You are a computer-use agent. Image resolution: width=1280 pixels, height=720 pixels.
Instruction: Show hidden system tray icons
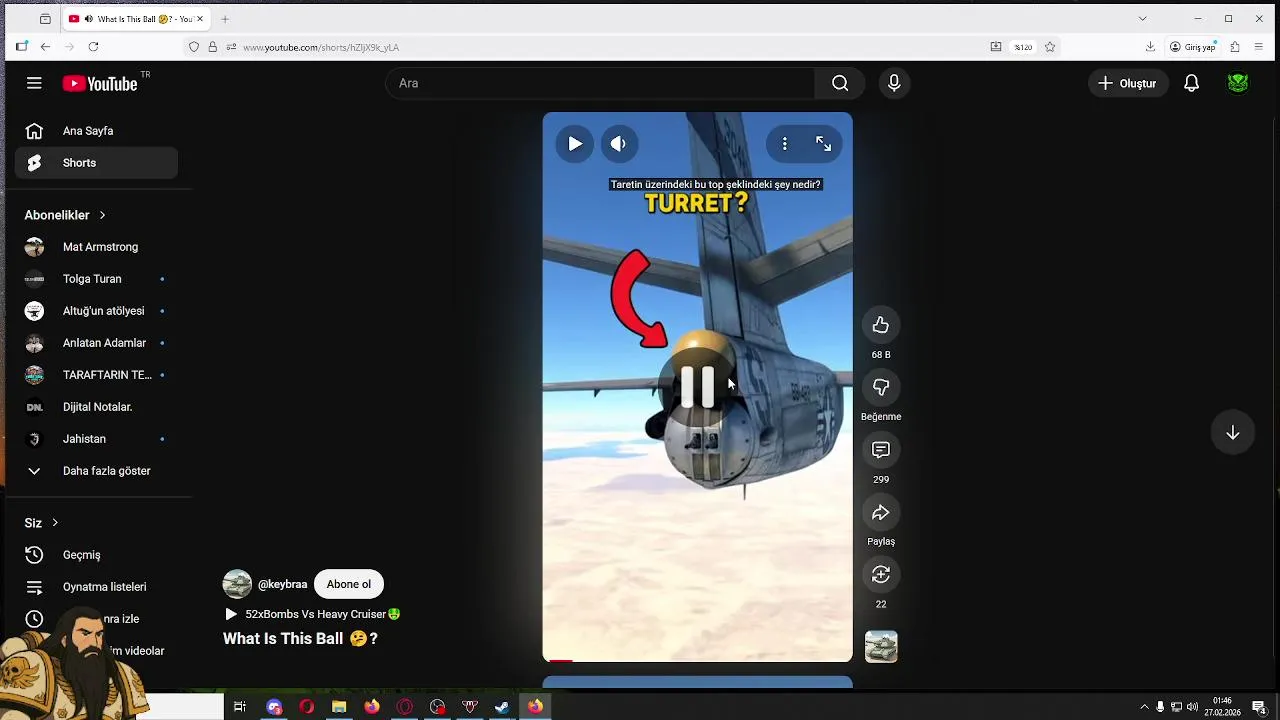coord(1144,707)
